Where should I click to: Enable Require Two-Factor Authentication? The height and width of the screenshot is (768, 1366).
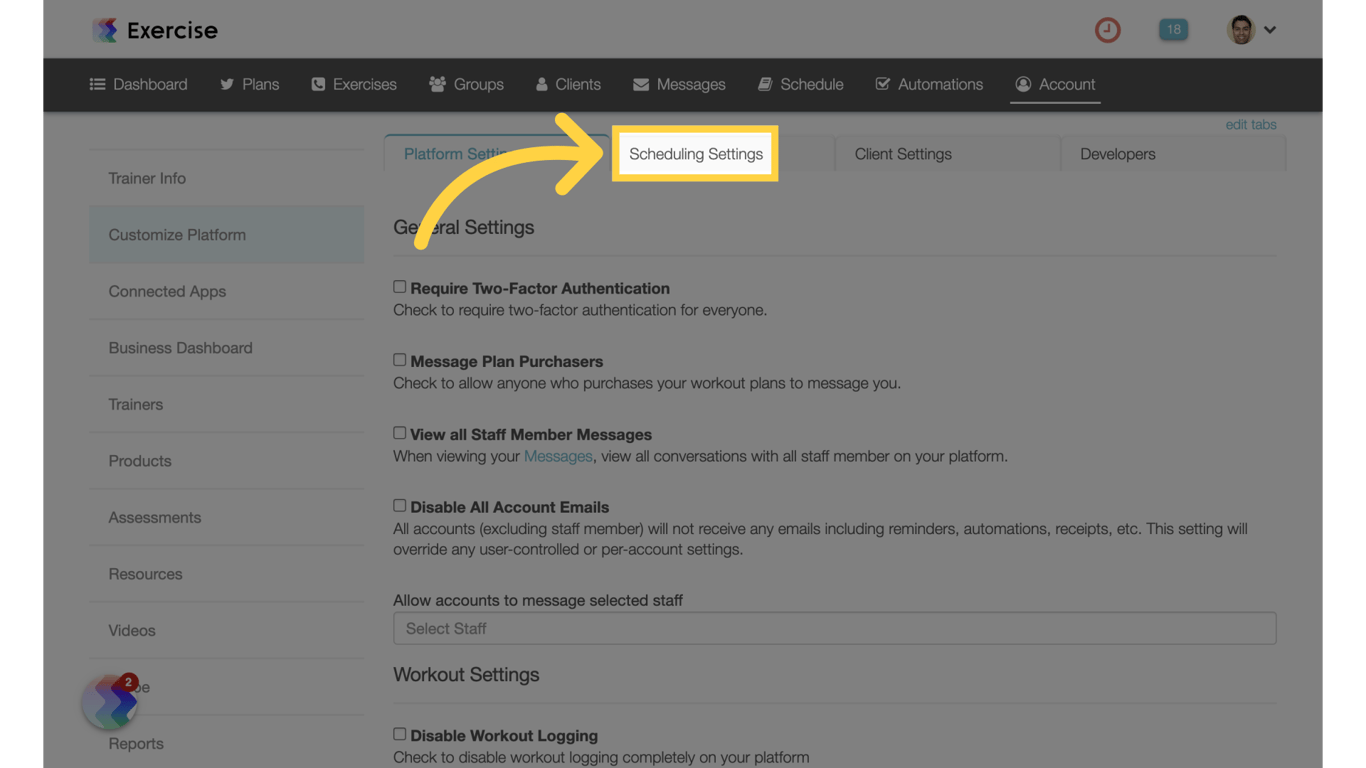point(399,286)
